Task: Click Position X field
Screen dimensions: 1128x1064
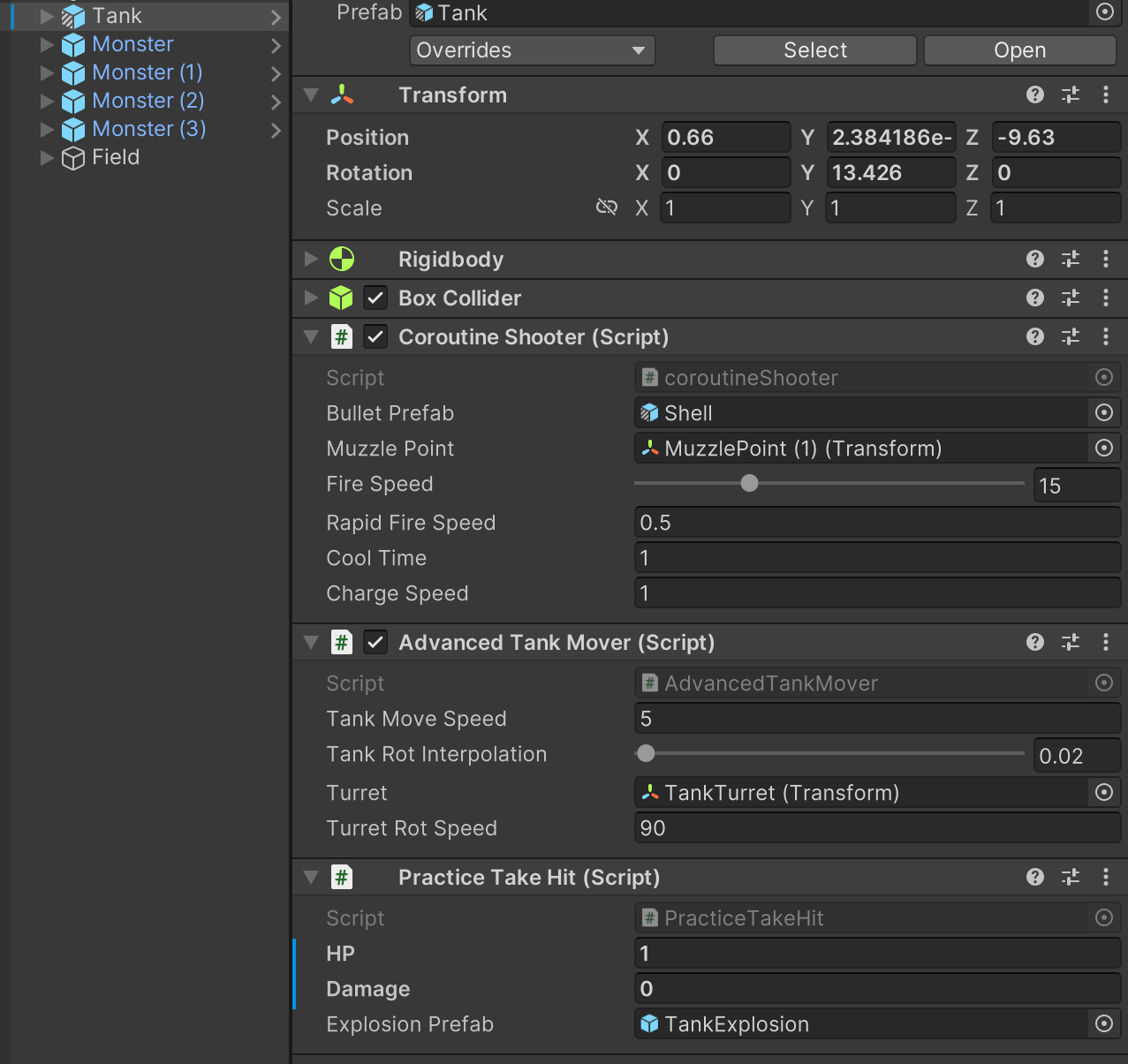Action: [x=725, y=137]
